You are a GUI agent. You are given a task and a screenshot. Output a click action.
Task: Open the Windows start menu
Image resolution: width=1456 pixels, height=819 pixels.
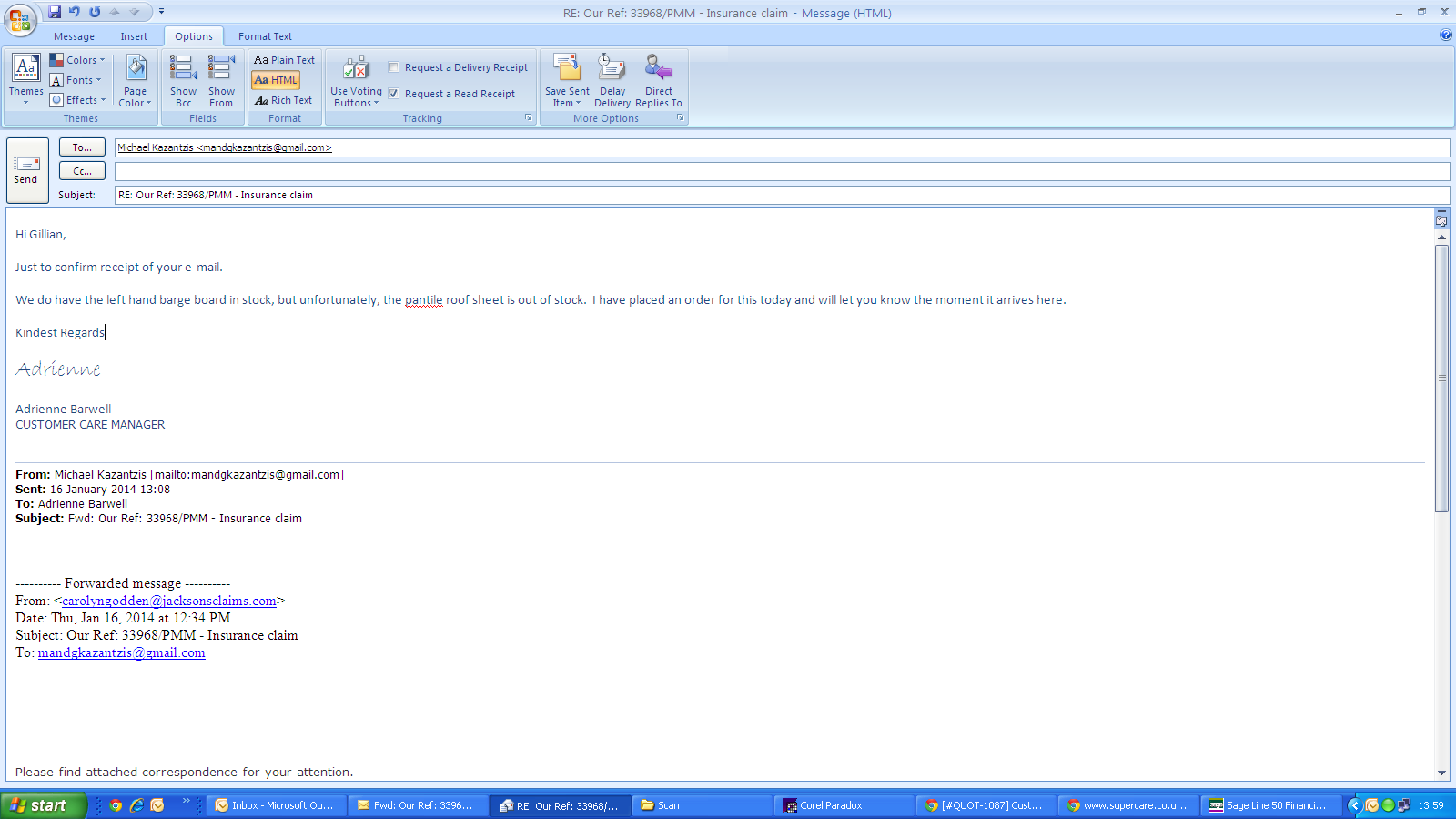(x=43, y=805)
